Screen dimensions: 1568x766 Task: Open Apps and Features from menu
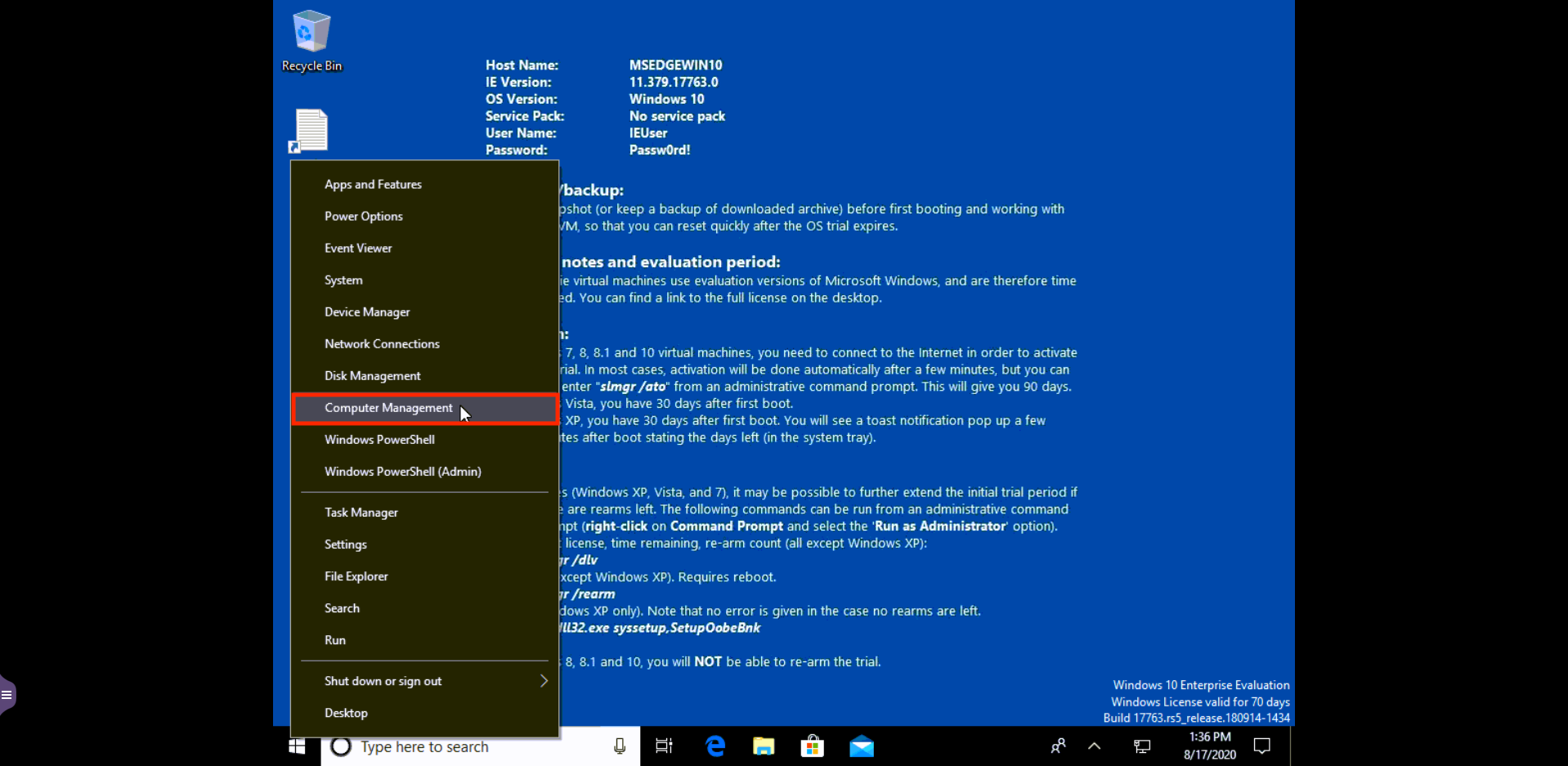pyautogui.click(x=424, y=185)
